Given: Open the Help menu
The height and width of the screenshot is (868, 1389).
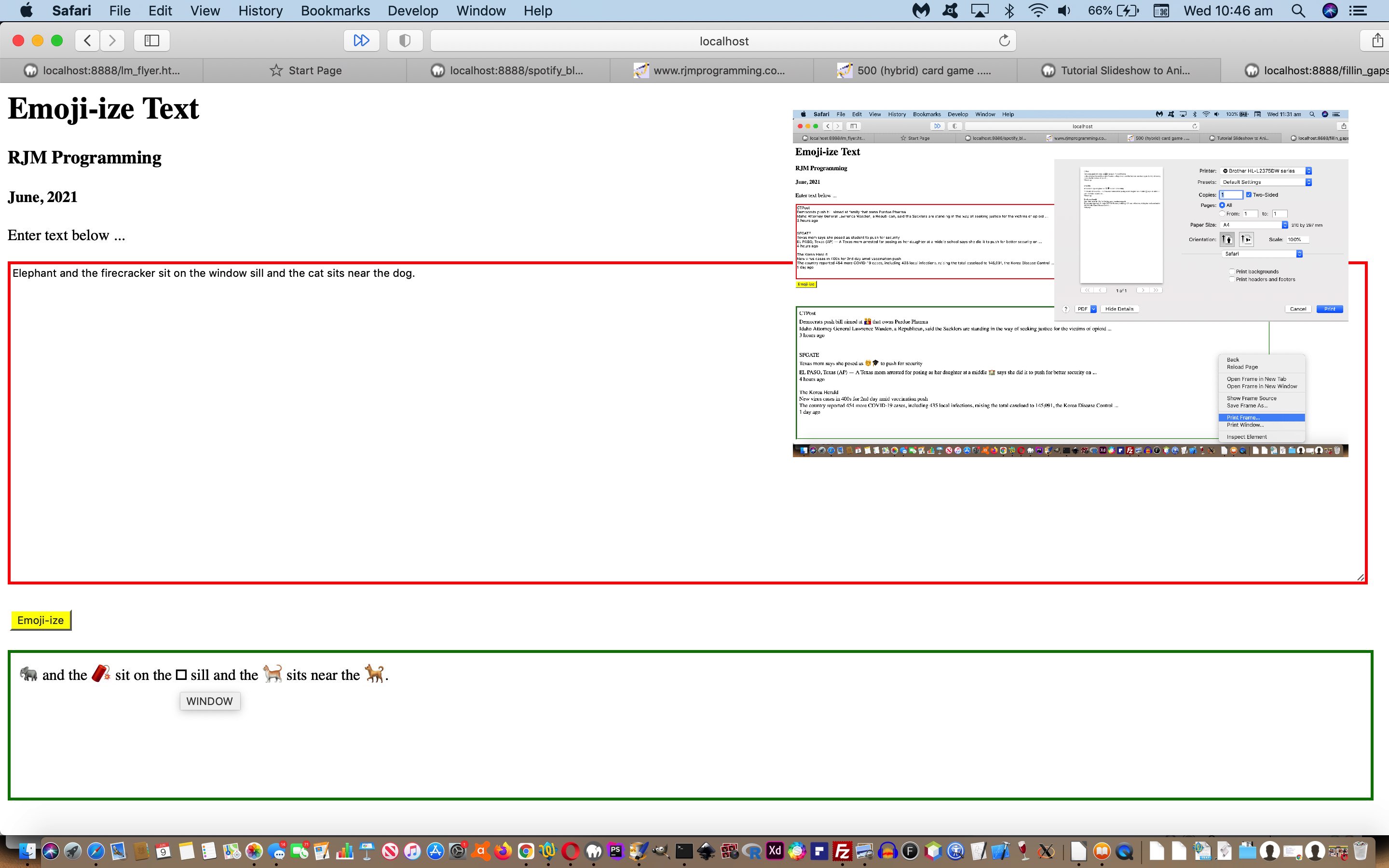Looking at the screenshot, I should (x=538, y=10).
